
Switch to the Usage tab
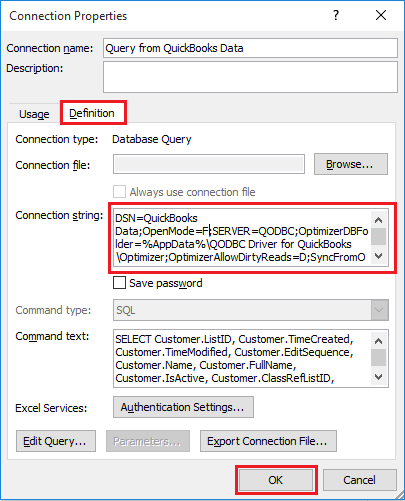[x=34, y=114]
